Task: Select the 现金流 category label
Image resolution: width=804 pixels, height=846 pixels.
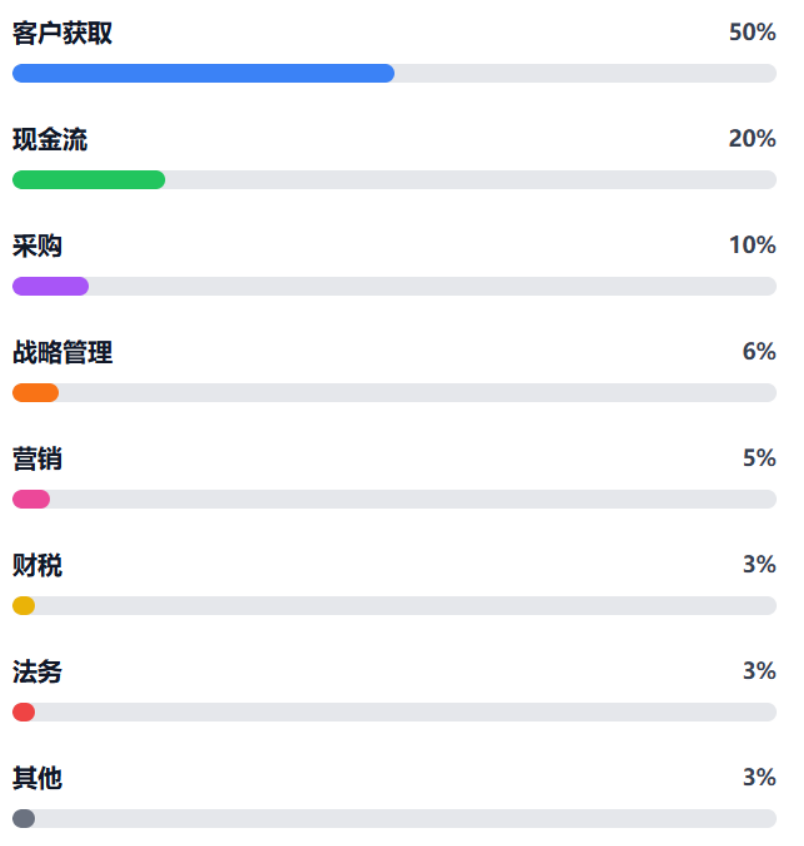Action: (49, 140)
